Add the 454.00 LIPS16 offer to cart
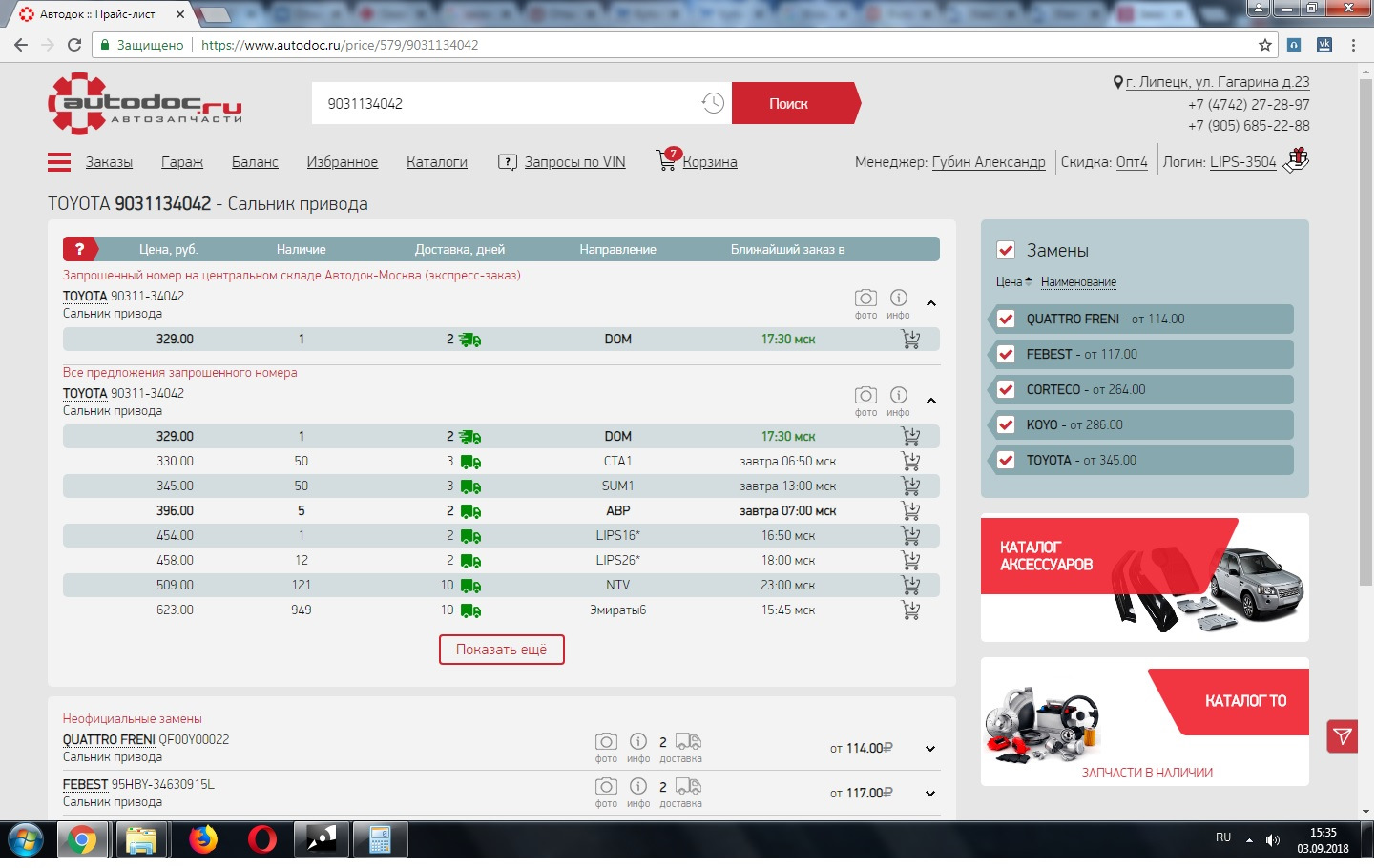1376x868 pixels. point(911,536)
